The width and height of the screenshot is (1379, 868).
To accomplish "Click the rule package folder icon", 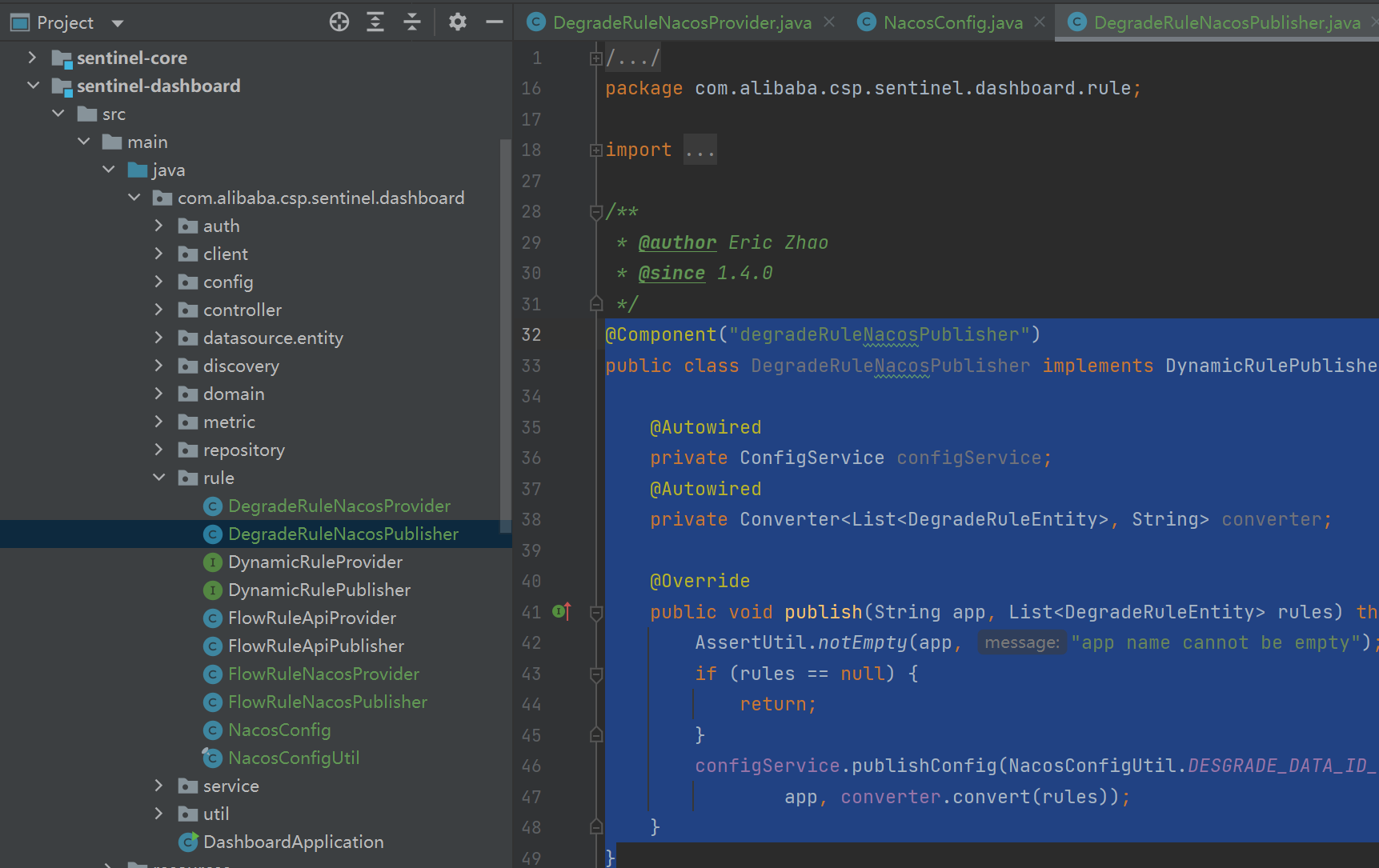I will [188, 478].
